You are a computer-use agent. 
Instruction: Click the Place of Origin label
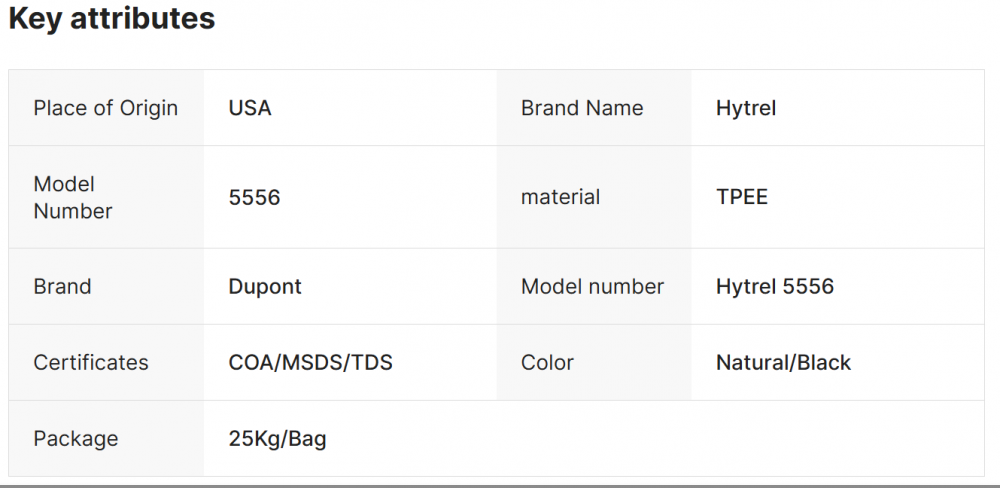(x=106, y=108)
